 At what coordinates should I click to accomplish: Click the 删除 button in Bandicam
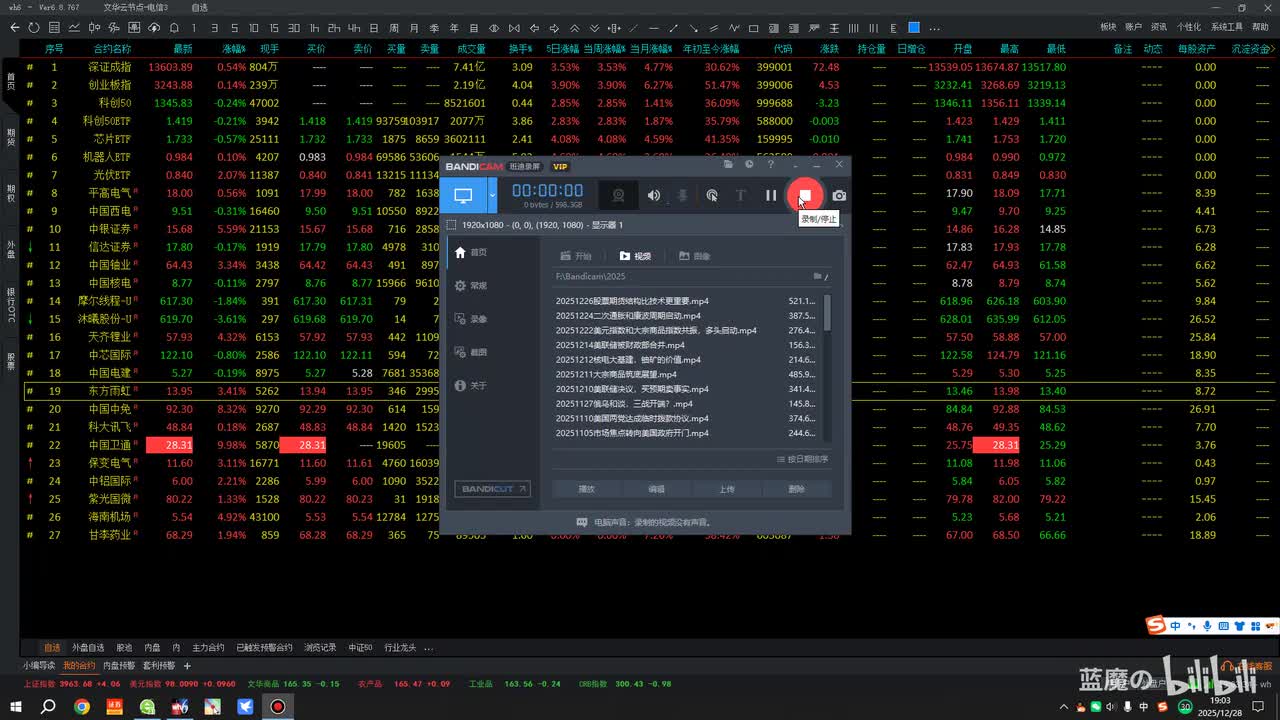pos(797,489)
